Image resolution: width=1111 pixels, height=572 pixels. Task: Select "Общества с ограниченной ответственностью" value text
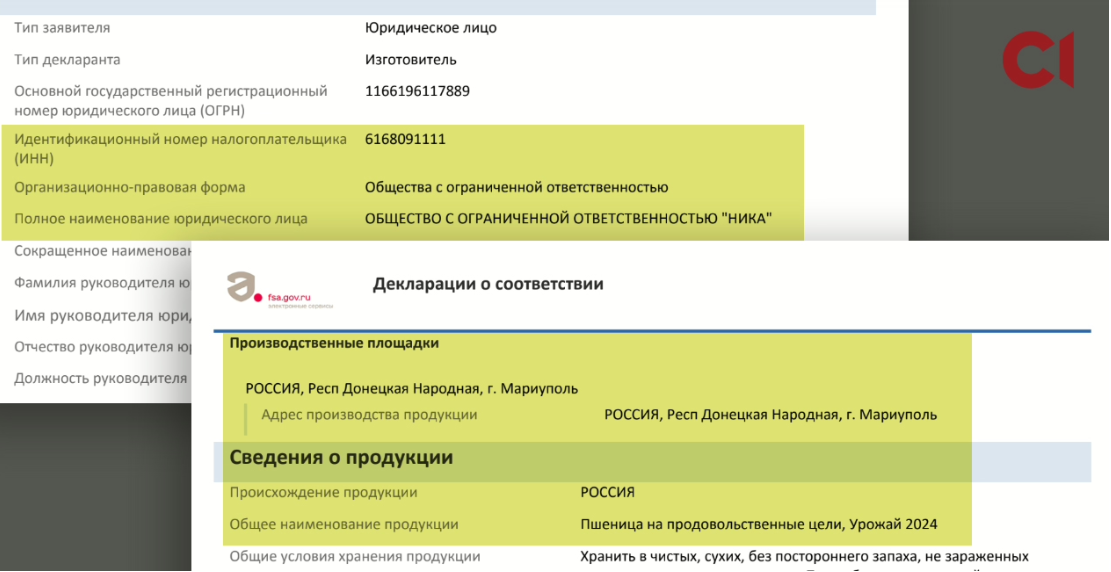(x=516, y=188)
